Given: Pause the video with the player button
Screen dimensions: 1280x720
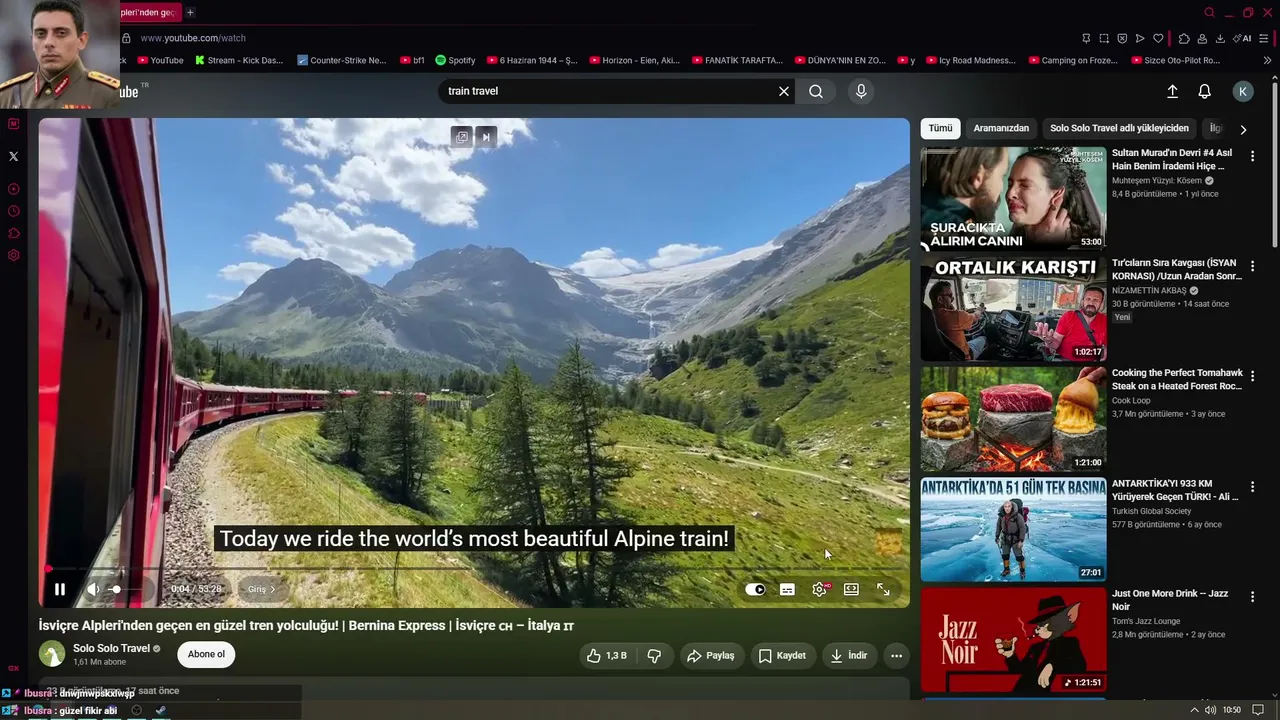Looking at the screenshot, I should pyautogui.click(x=60, y=590).
